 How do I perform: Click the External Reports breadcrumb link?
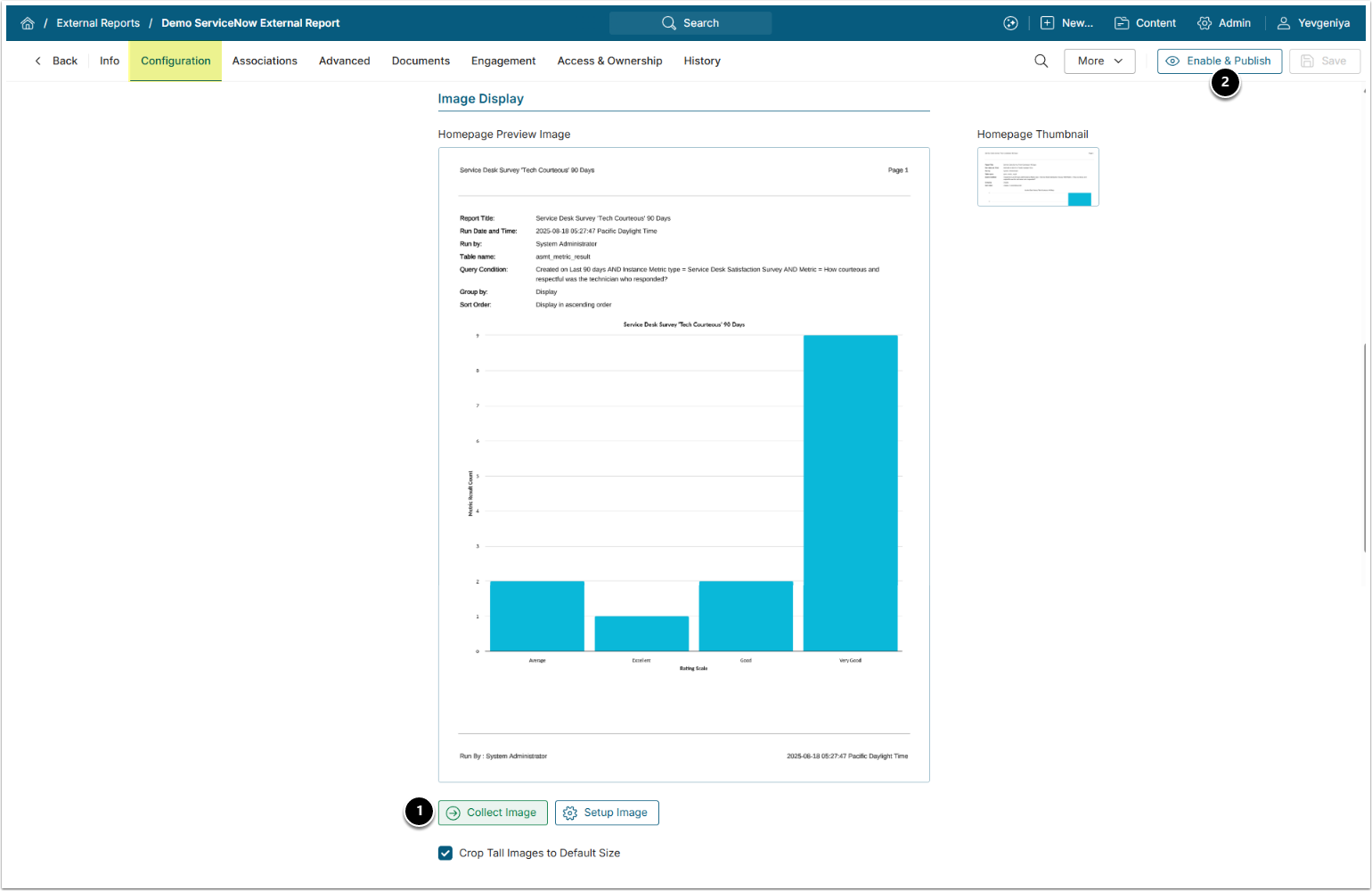pos(98,23)
